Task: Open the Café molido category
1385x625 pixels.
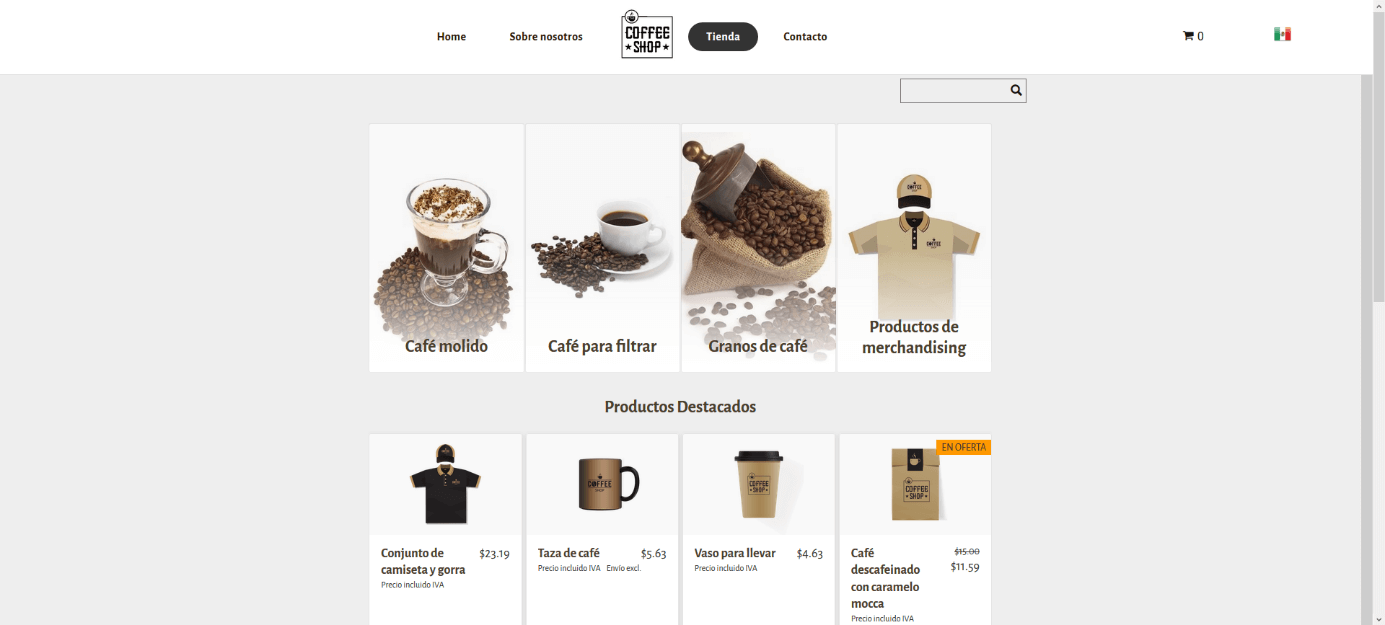Action: coord(446,248)
